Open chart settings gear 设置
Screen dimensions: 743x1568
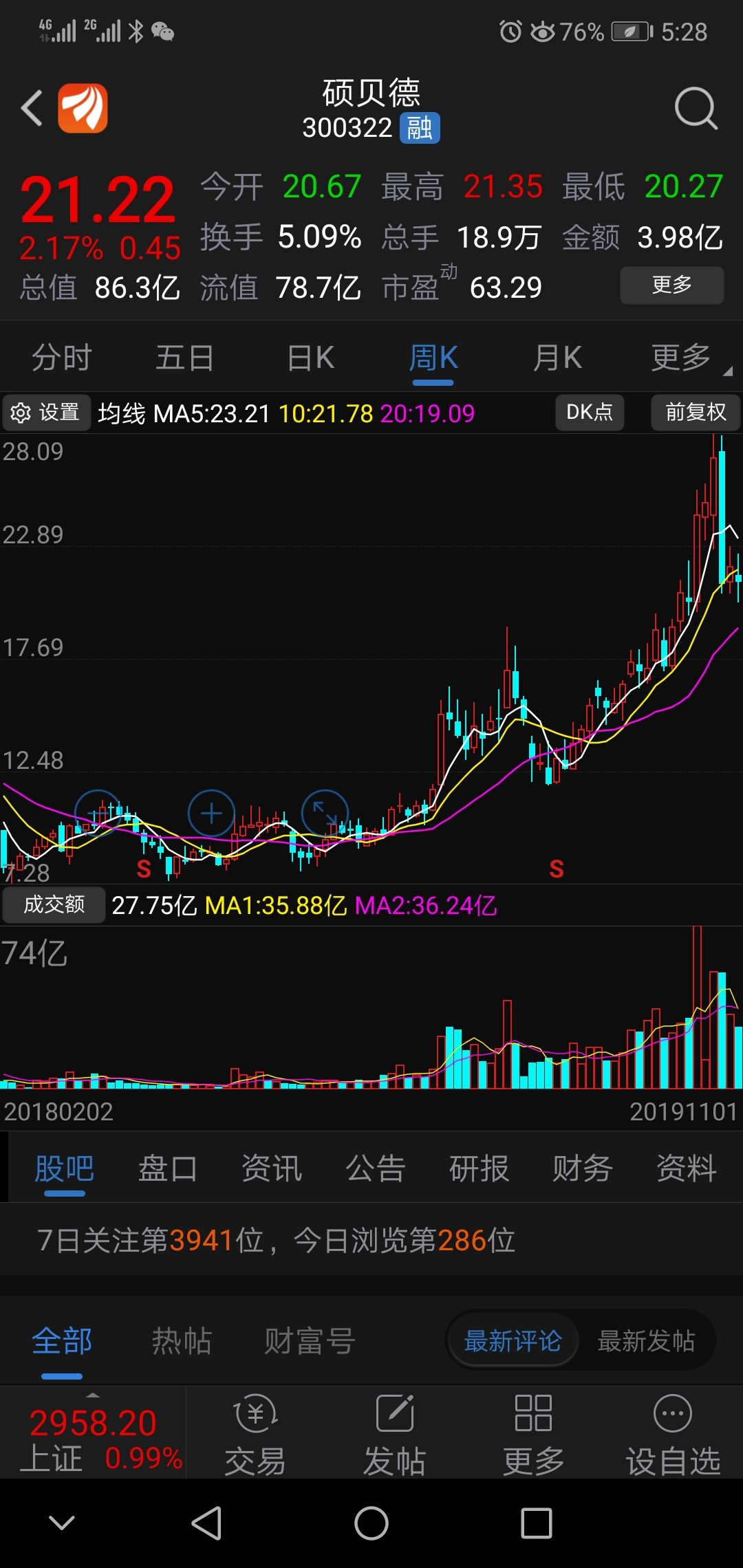pos(46,413)
